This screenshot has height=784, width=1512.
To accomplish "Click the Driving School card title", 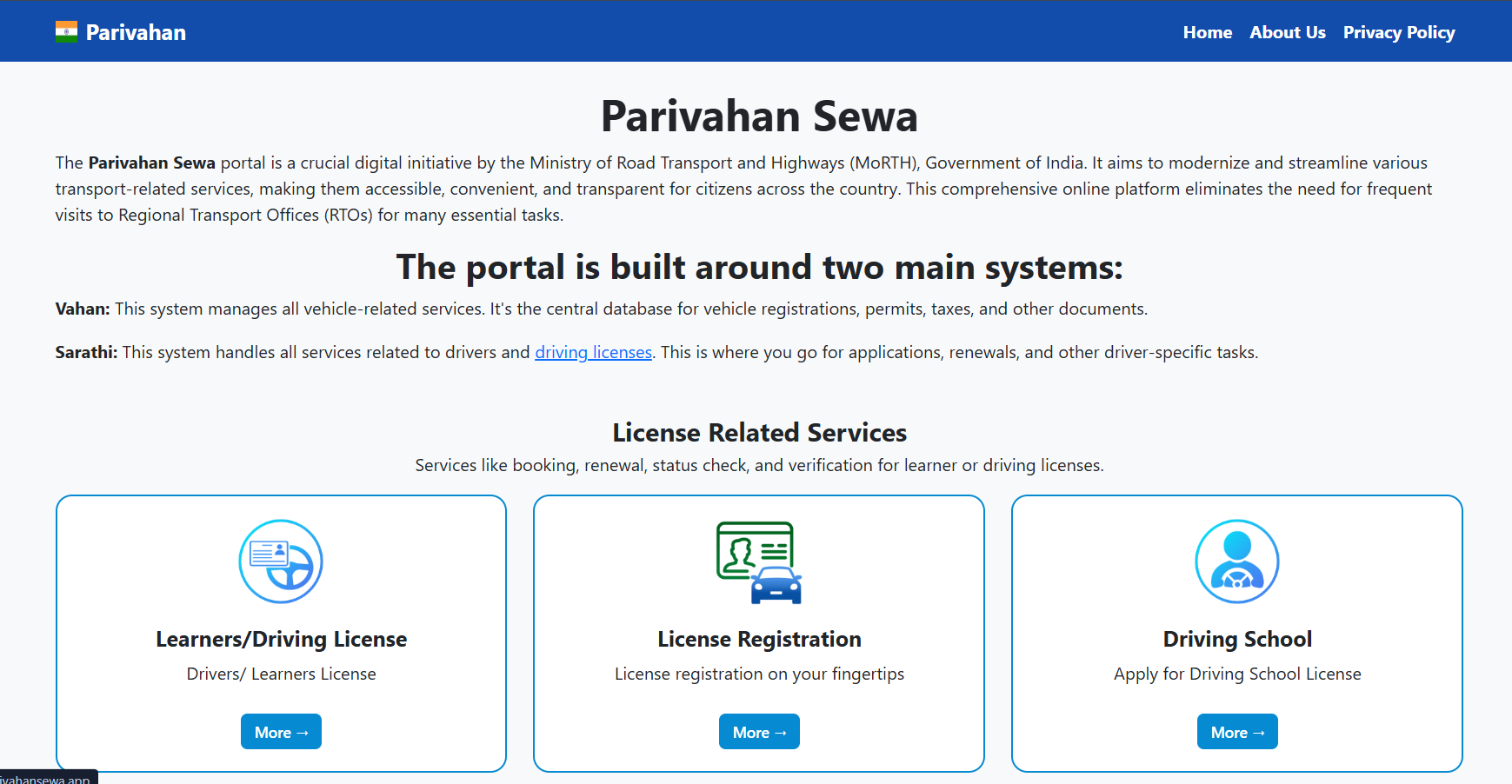I will [1237, 639].
